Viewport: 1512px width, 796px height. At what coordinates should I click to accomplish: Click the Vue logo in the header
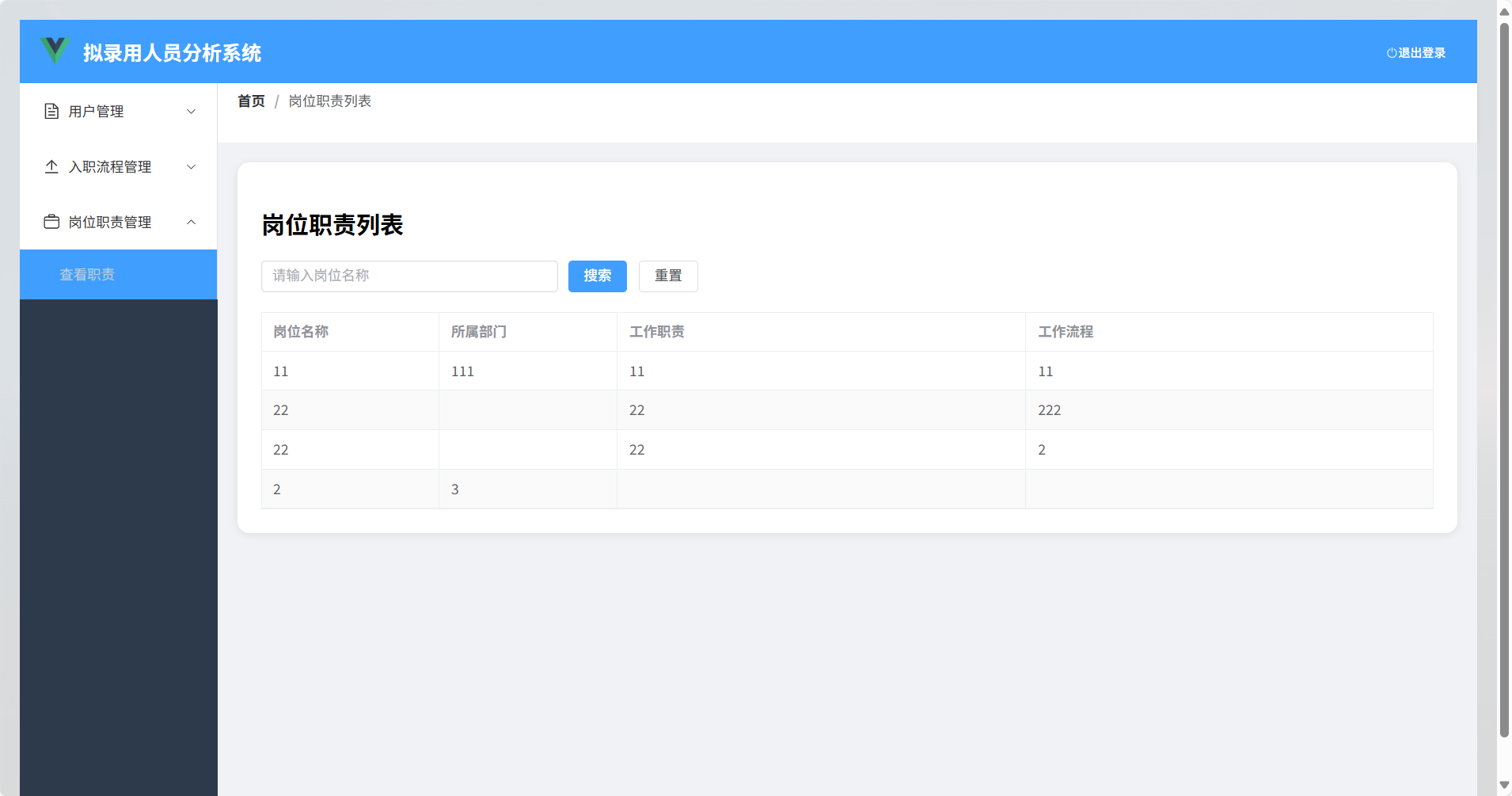coord(54,51)
